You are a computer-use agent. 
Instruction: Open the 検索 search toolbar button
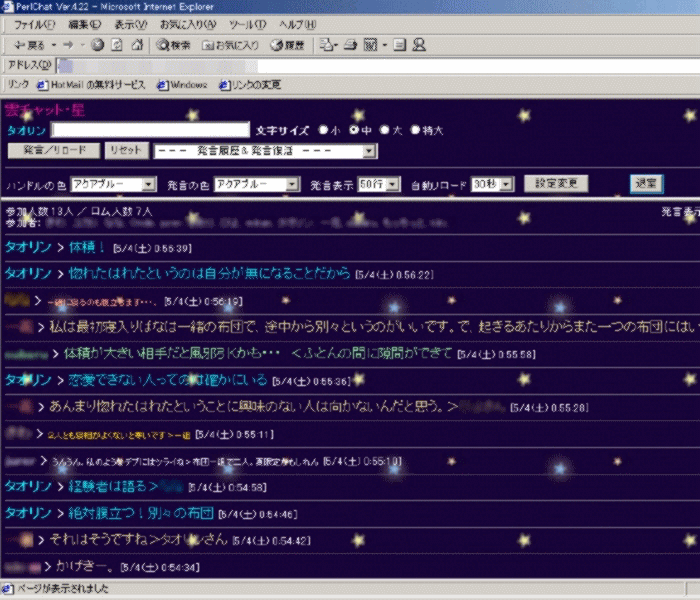click(x=174, y=45)
